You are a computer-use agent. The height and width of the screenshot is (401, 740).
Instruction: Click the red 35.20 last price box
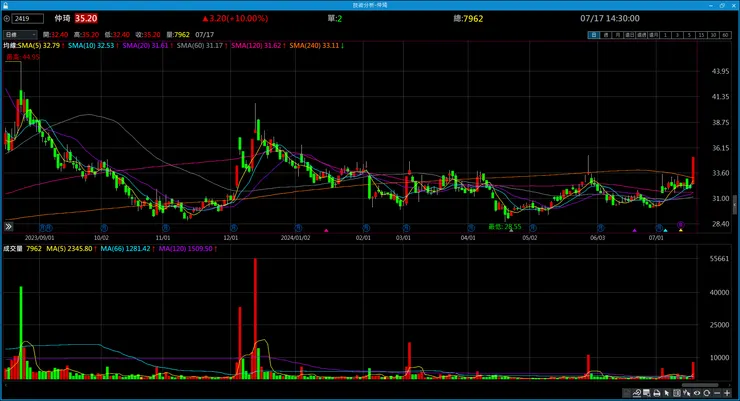tap(86, 18)
